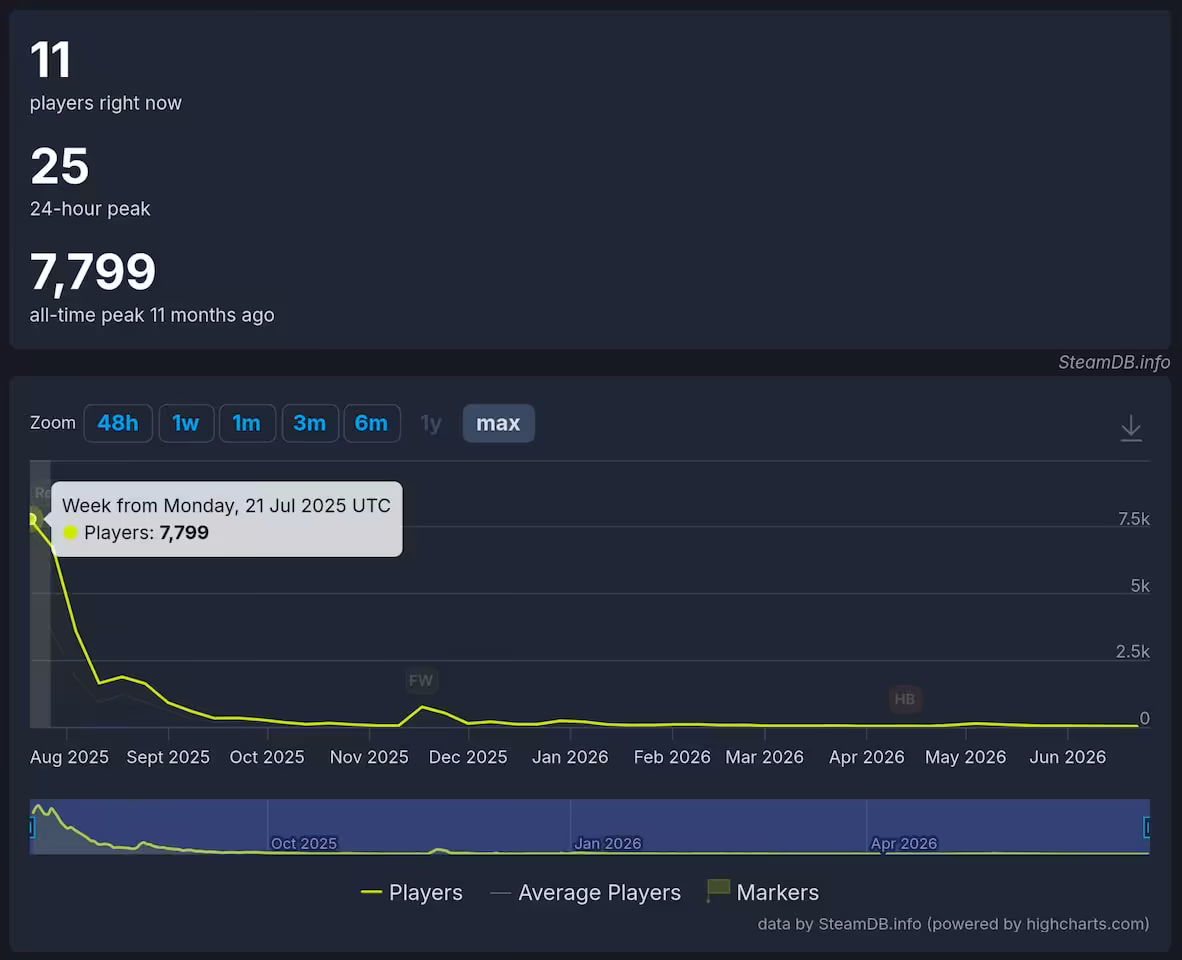Click the HB chart marker flag
1182x960 pixels.
click(905, 699)
